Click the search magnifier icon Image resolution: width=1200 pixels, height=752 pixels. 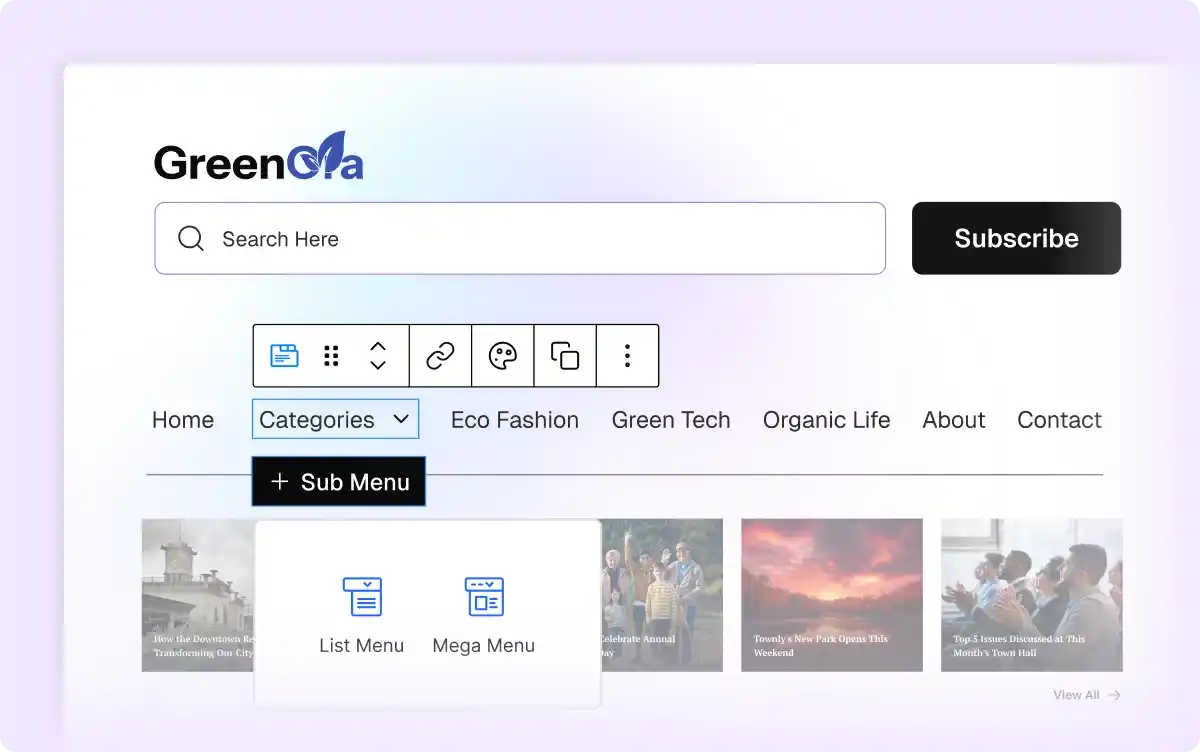click(190, 238)
